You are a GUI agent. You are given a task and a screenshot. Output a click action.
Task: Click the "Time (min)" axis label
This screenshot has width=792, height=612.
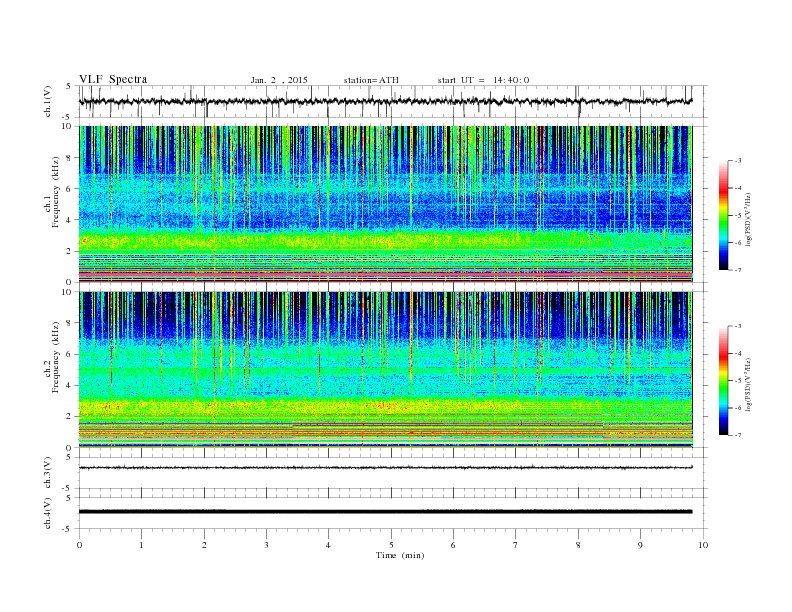(x=400, y=555)
